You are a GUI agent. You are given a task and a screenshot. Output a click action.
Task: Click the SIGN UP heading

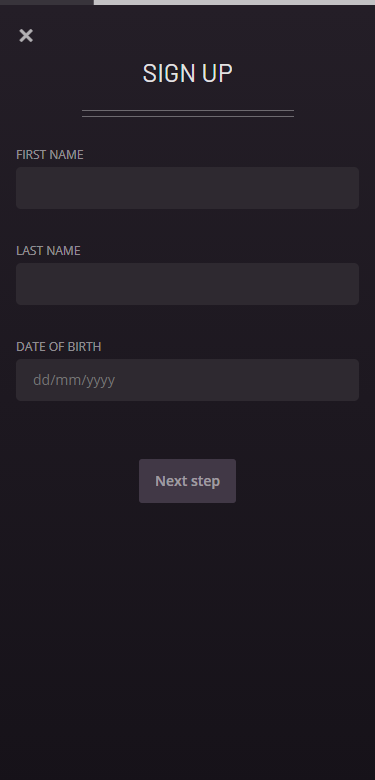click(x=188, y=74)
